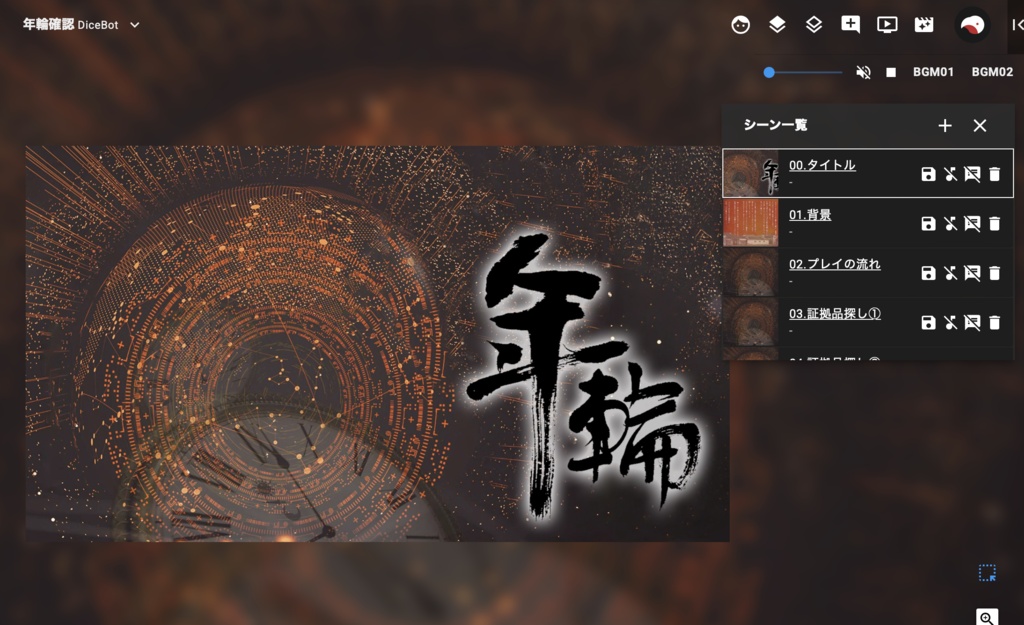Open the 年輪確認 room dropdown arrow
1024x625 pixels.
tap(135, 25)
